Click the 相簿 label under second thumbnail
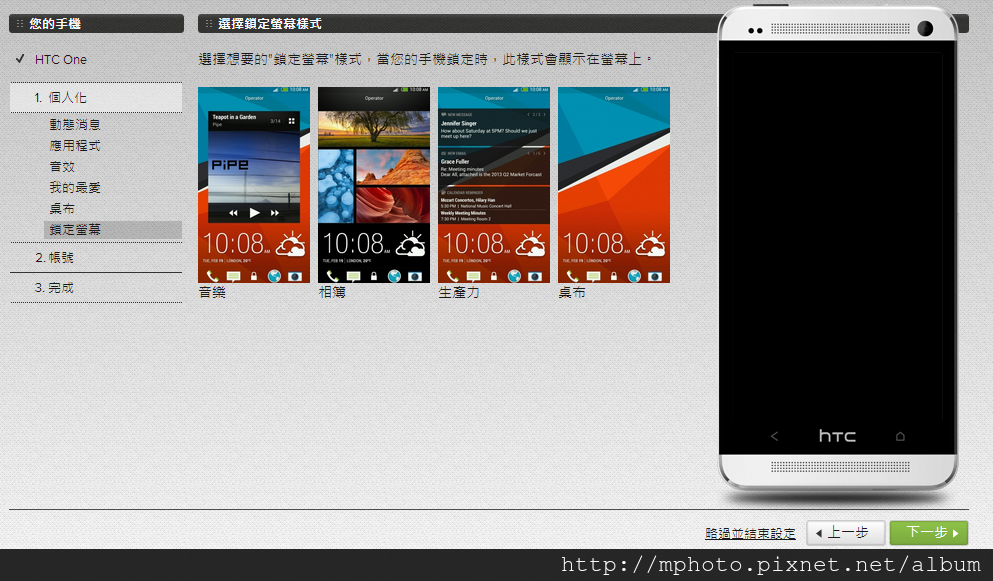Viewport: 993px width, 581px height. click(x=332, y=293)
